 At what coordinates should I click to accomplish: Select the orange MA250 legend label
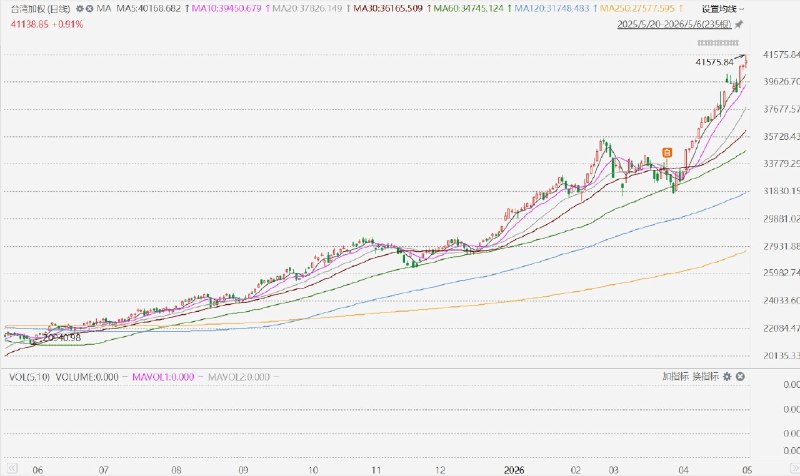pos(639,9)
